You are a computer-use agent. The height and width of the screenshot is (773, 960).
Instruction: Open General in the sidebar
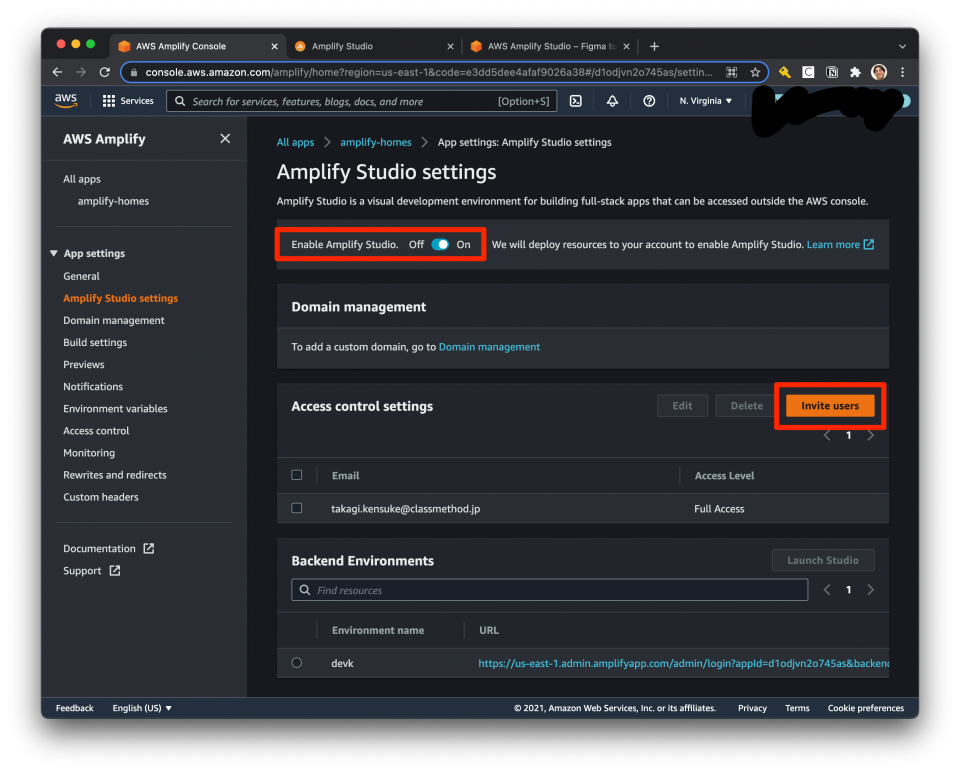click(x=81, y=276)
